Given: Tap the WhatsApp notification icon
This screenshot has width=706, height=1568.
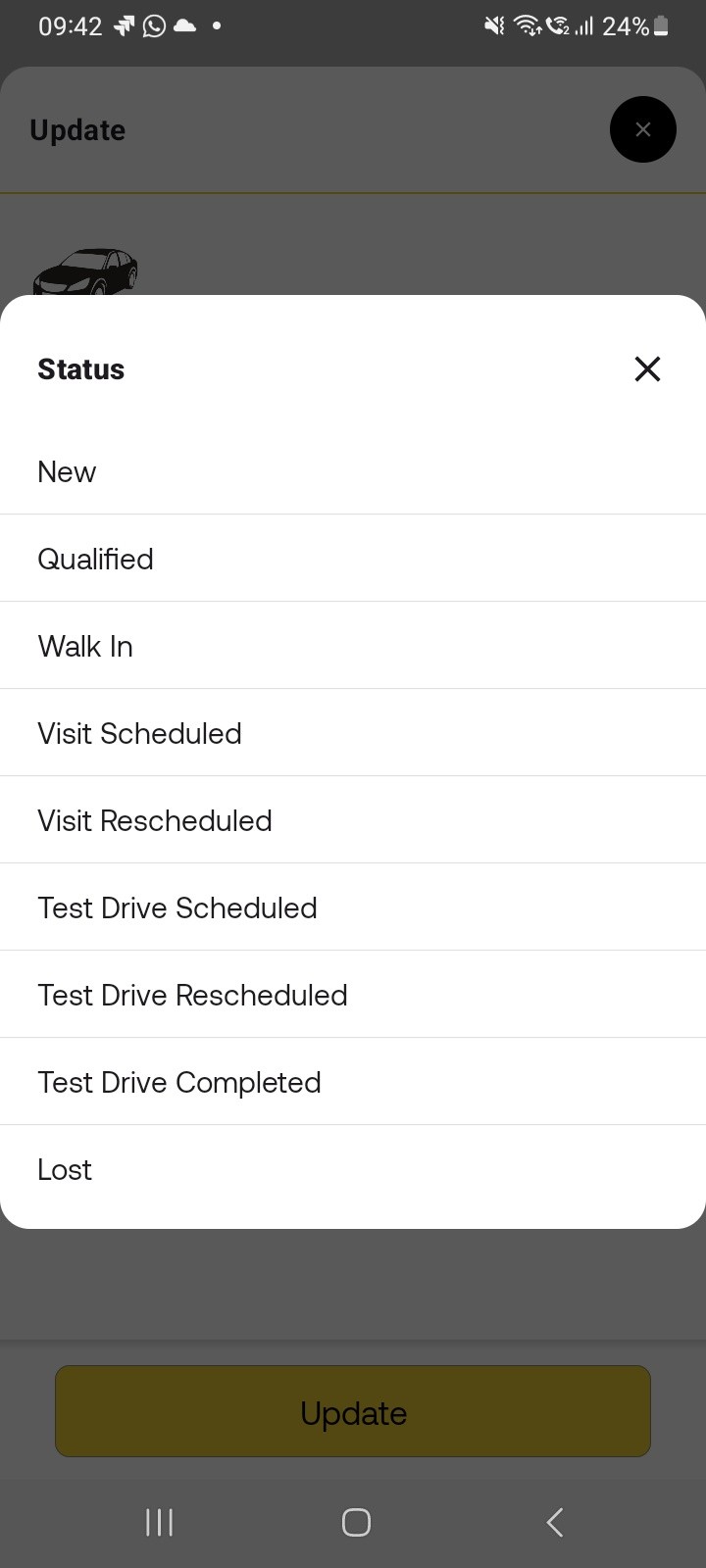Looking at the screenshot, I should click(154, 26).
